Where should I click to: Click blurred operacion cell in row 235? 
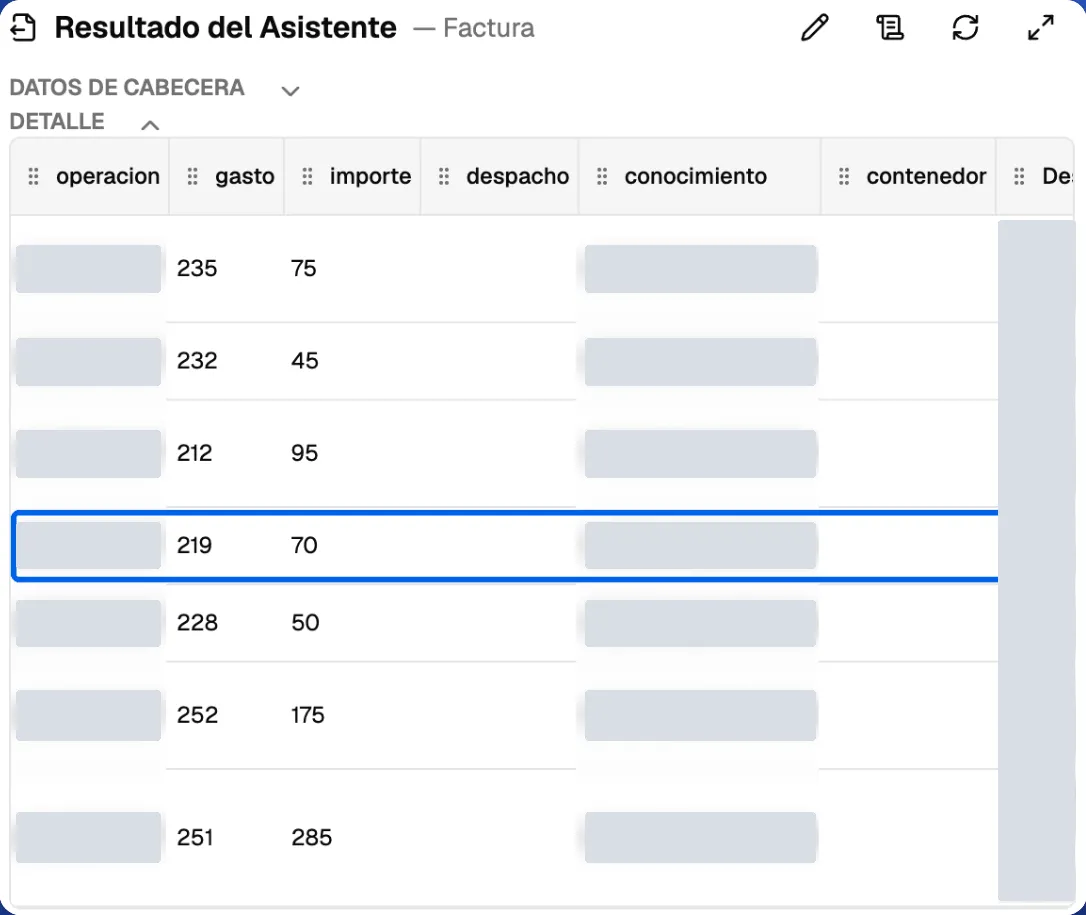coord(89,269)
